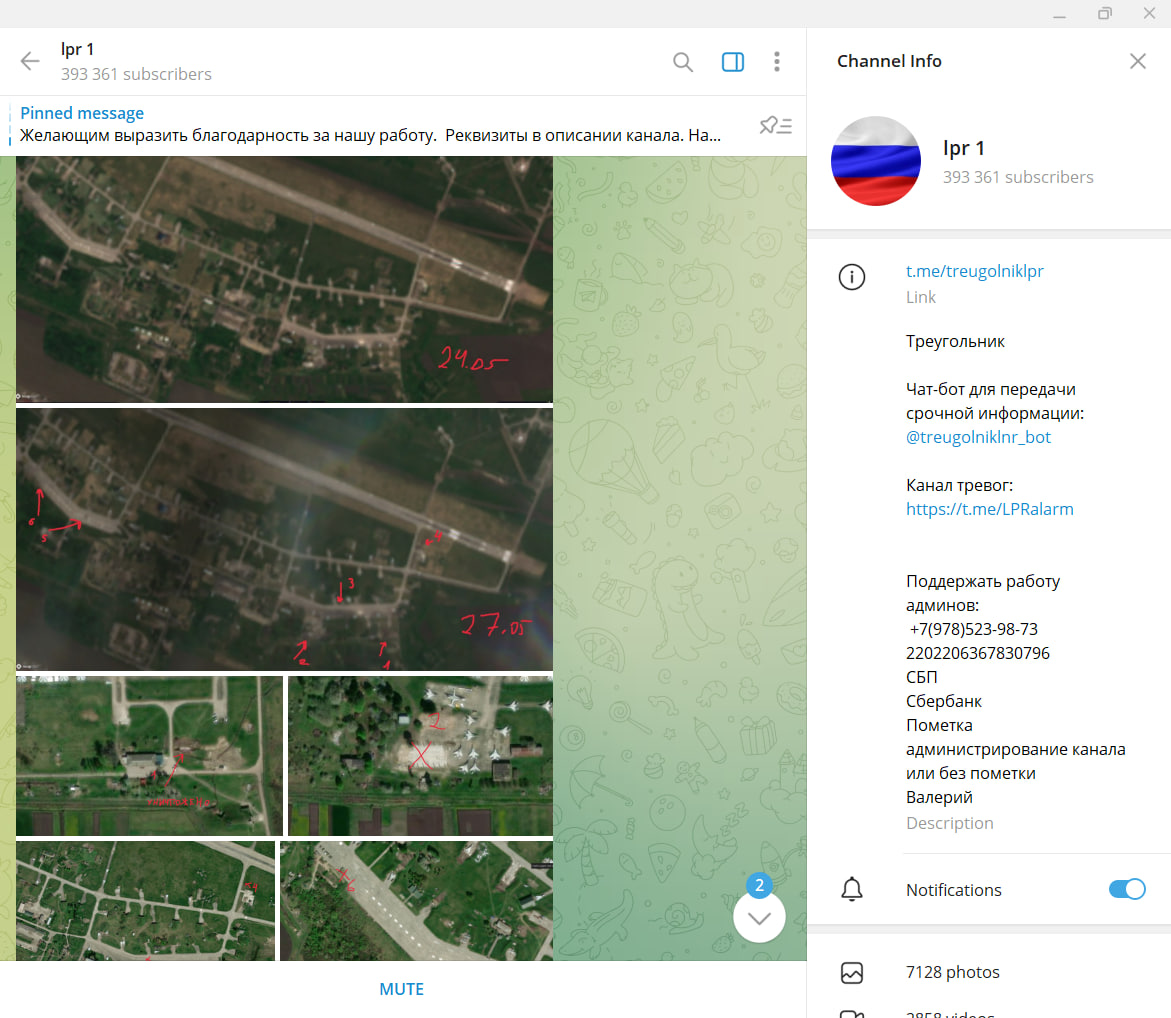The width and height of the screenshot is (1171, 1018).
Task: Click the pinned messages list icon
Action: point(775,126)
